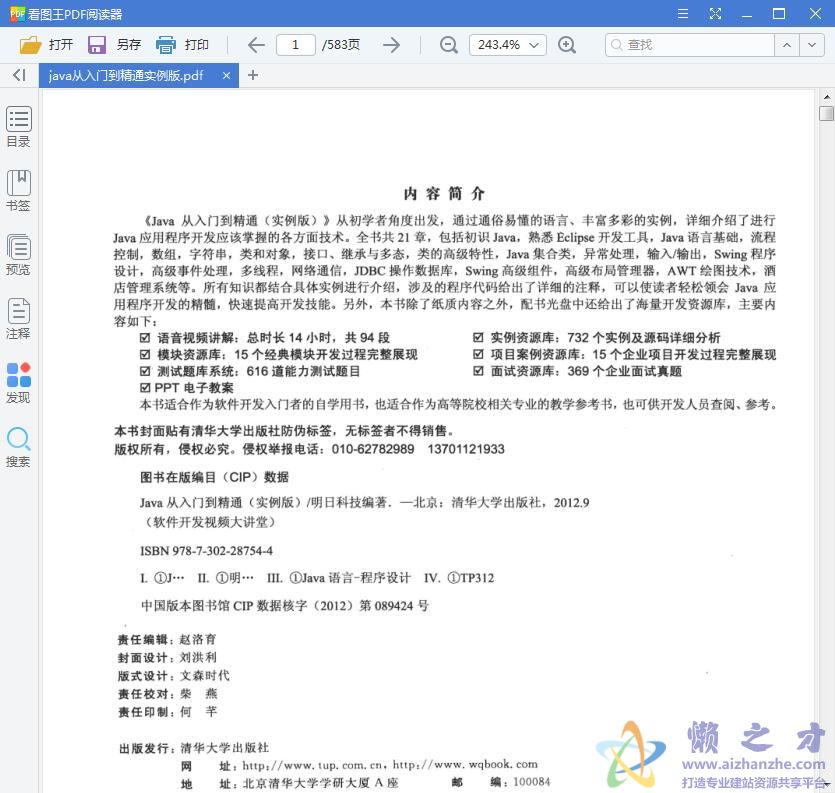The image size is (835, 793).
Task: Open the 搜索 search panel
Action: (x=18, y=446)
